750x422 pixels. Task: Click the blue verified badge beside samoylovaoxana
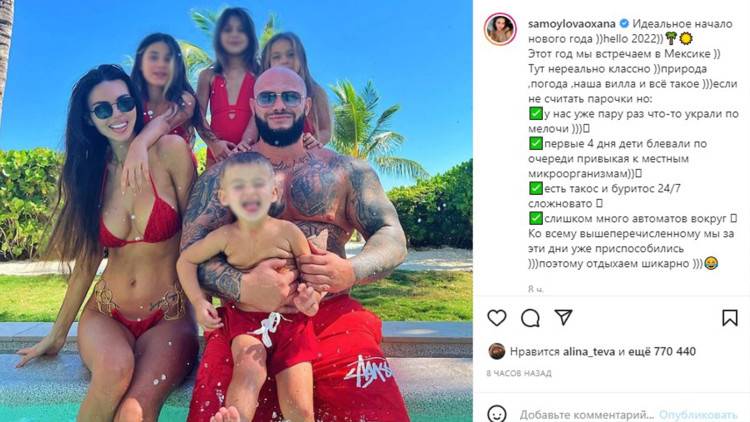point(624,23)
